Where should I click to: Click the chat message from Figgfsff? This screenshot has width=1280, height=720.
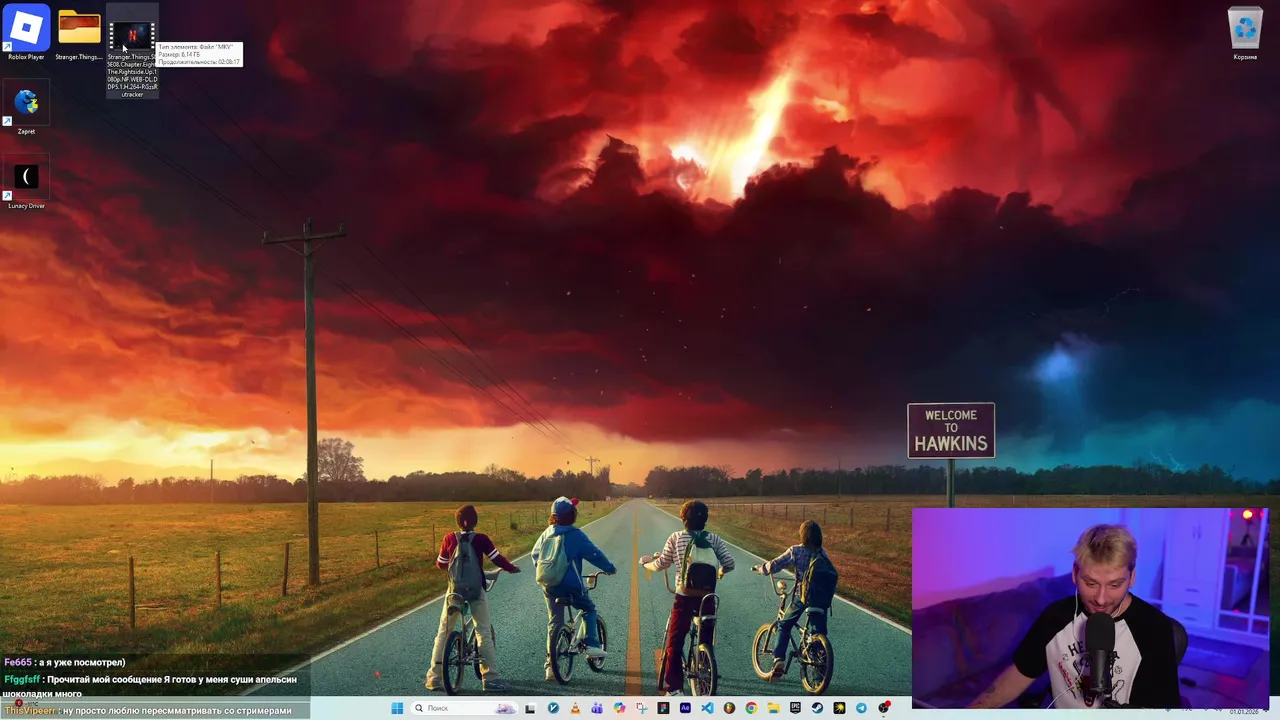point(150,686)
